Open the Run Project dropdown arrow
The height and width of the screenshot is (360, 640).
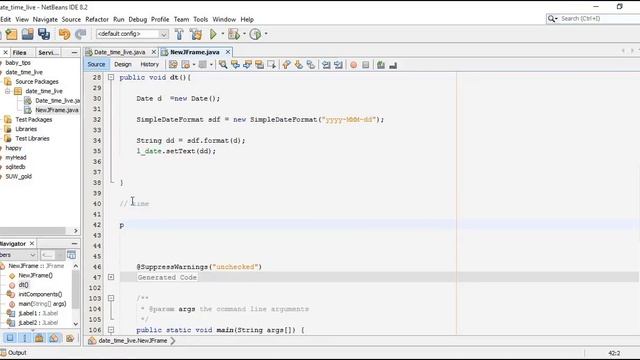click(x=223, y=34)
